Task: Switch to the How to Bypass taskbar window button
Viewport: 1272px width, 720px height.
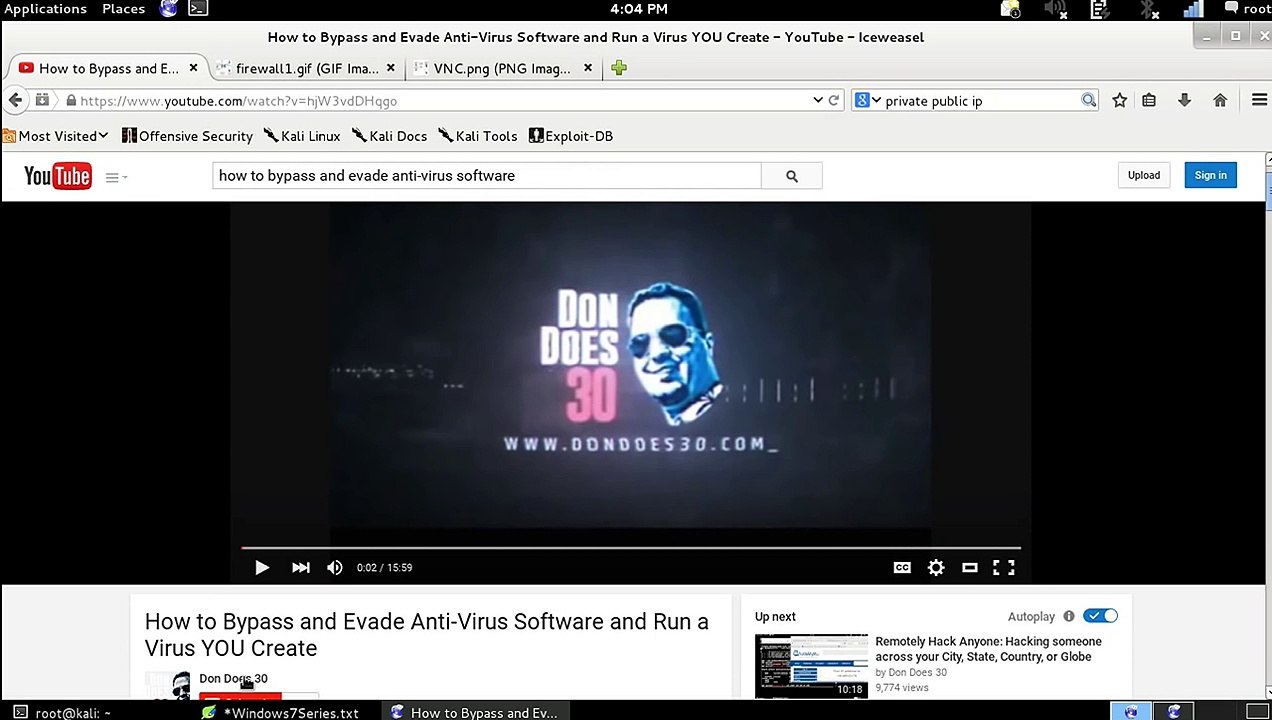Action: [474, 712]
